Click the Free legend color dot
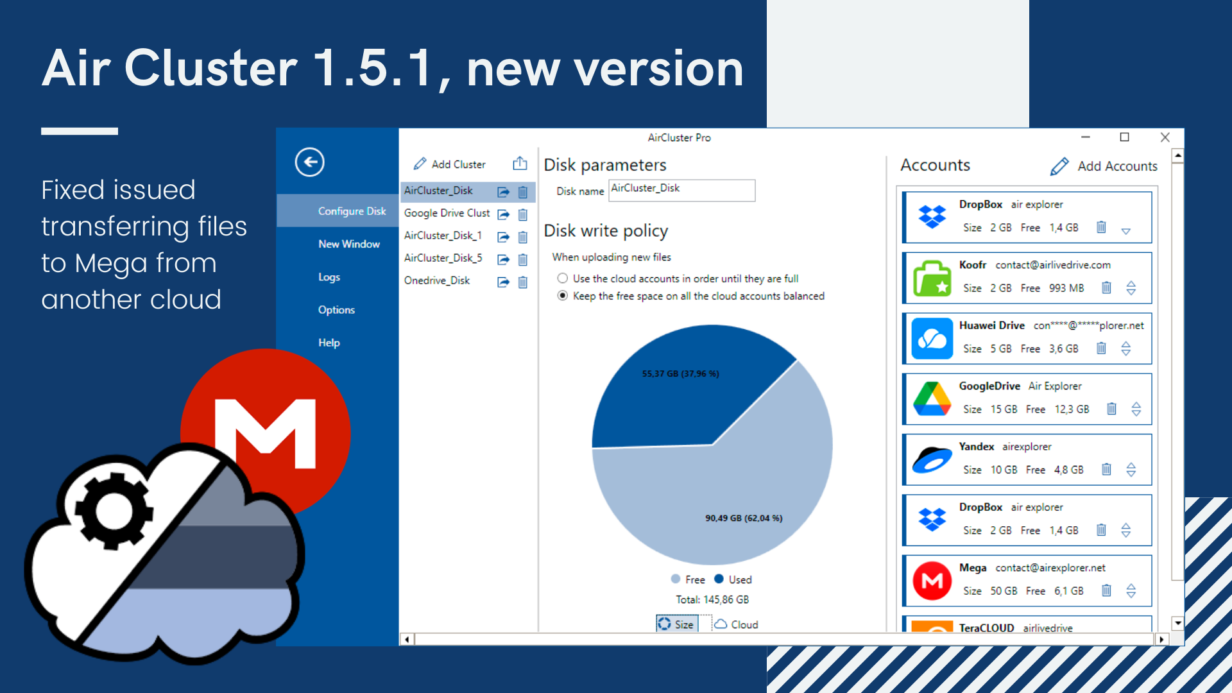The height and width of the screenshot is (693, 1232). (676, 579)
